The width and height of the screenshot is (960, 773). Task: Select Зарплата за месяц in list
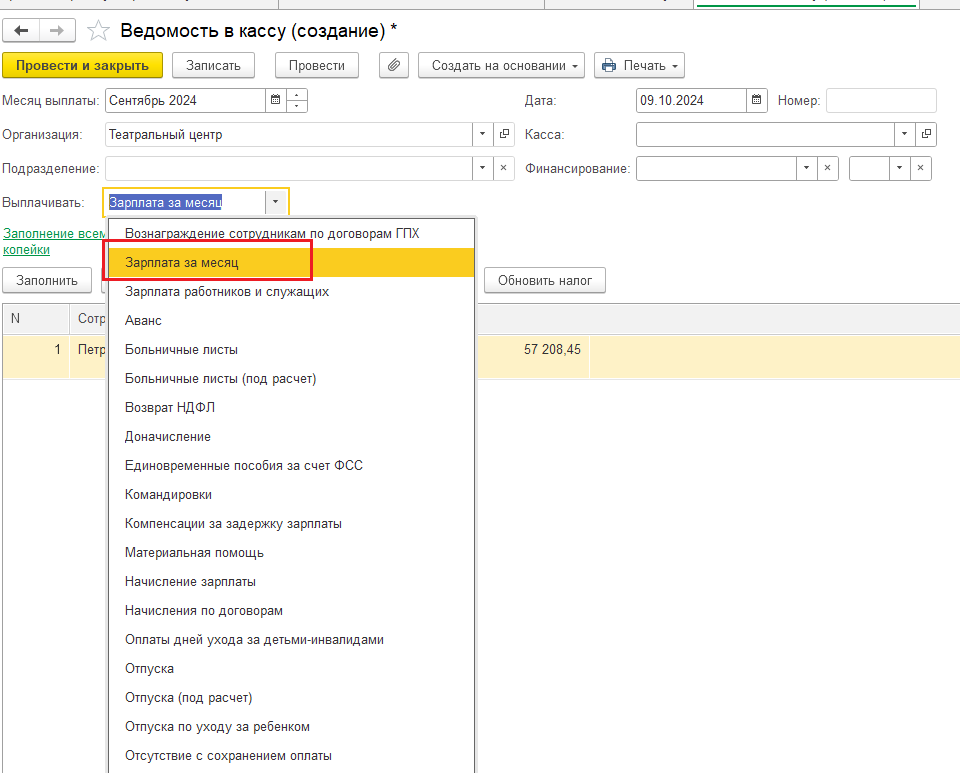[291, 263]
